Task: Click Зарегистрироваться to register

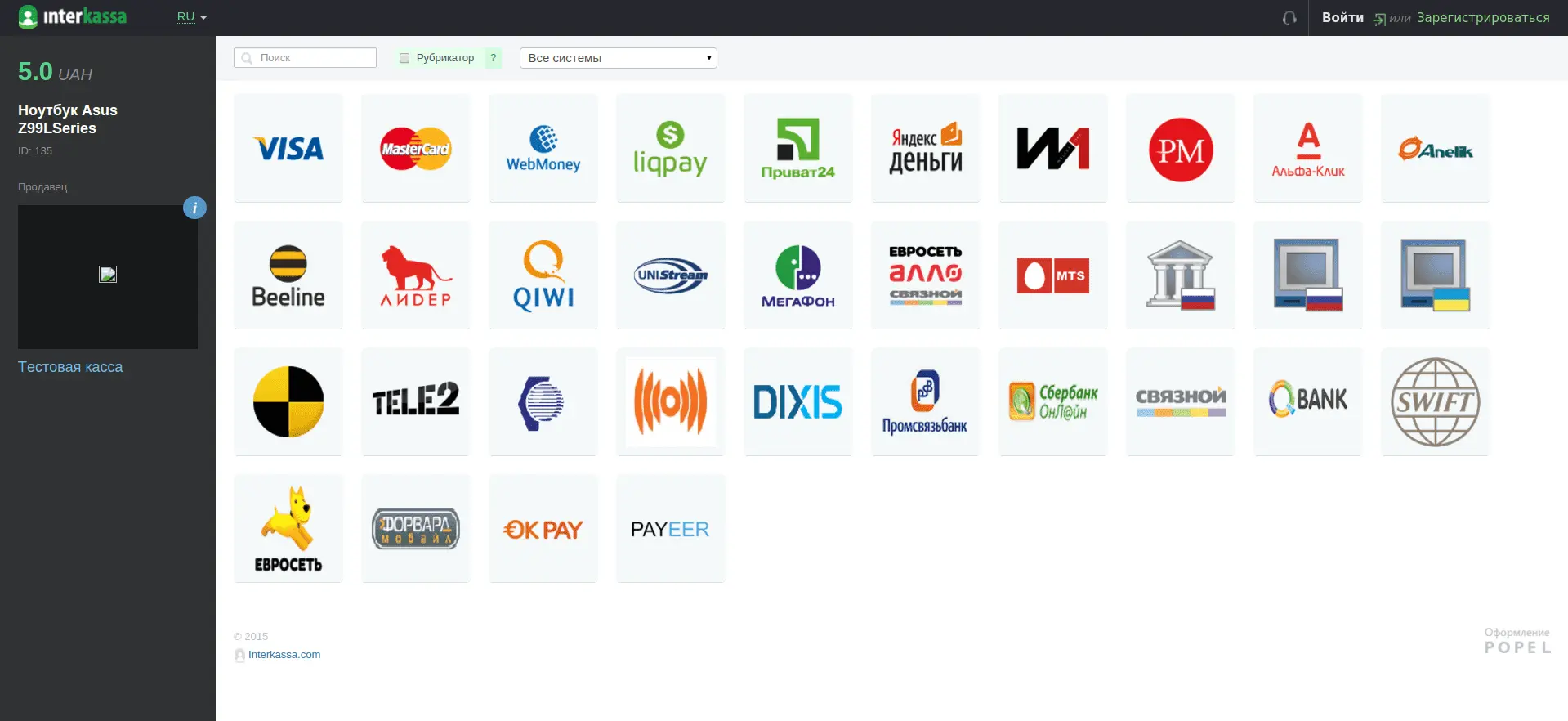Action: click(1482, 17)
